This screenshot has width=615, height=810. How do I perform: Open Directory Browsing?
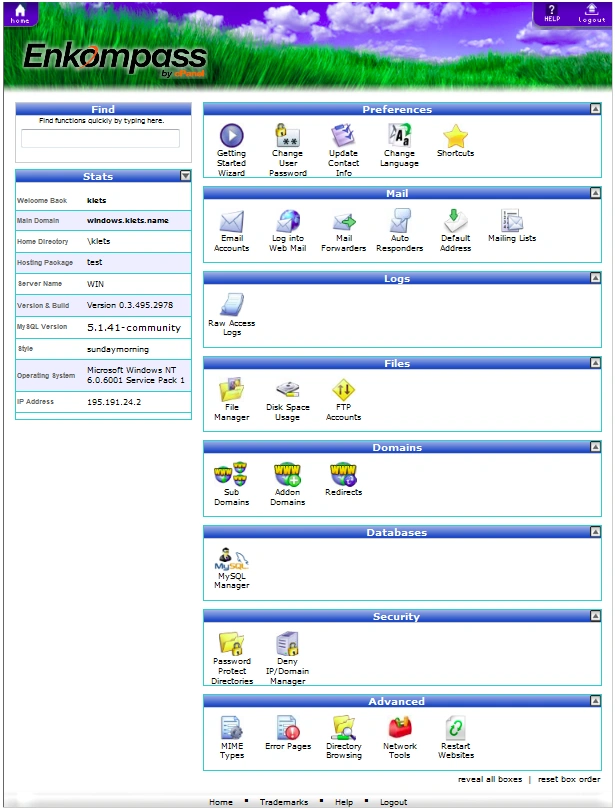pyautogui.click(x=344, y=737)
